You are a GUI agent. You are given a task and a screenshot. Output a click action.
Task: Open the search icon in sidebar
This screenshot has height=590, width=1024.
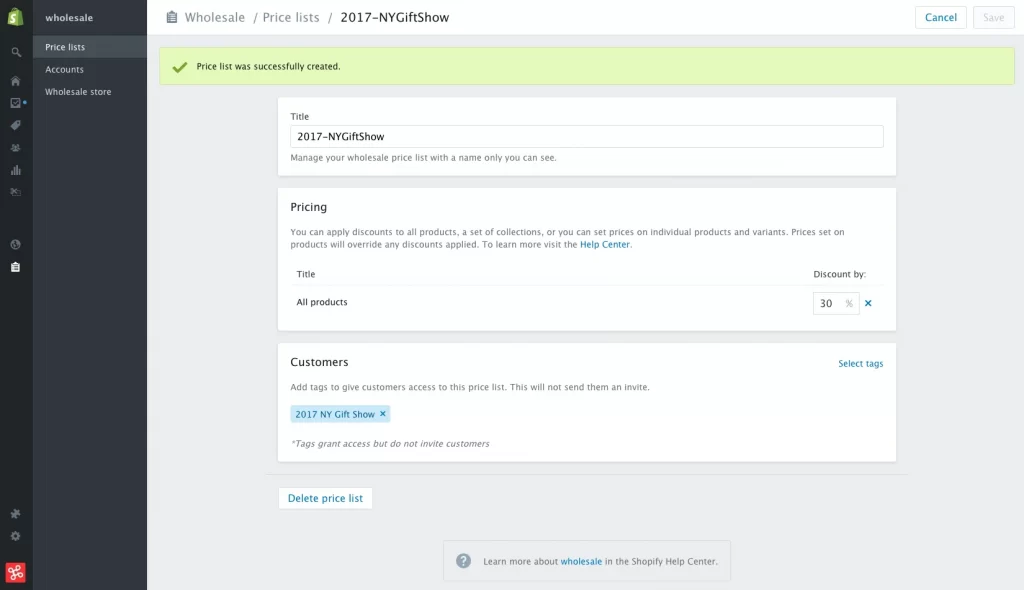pos(16,52)
